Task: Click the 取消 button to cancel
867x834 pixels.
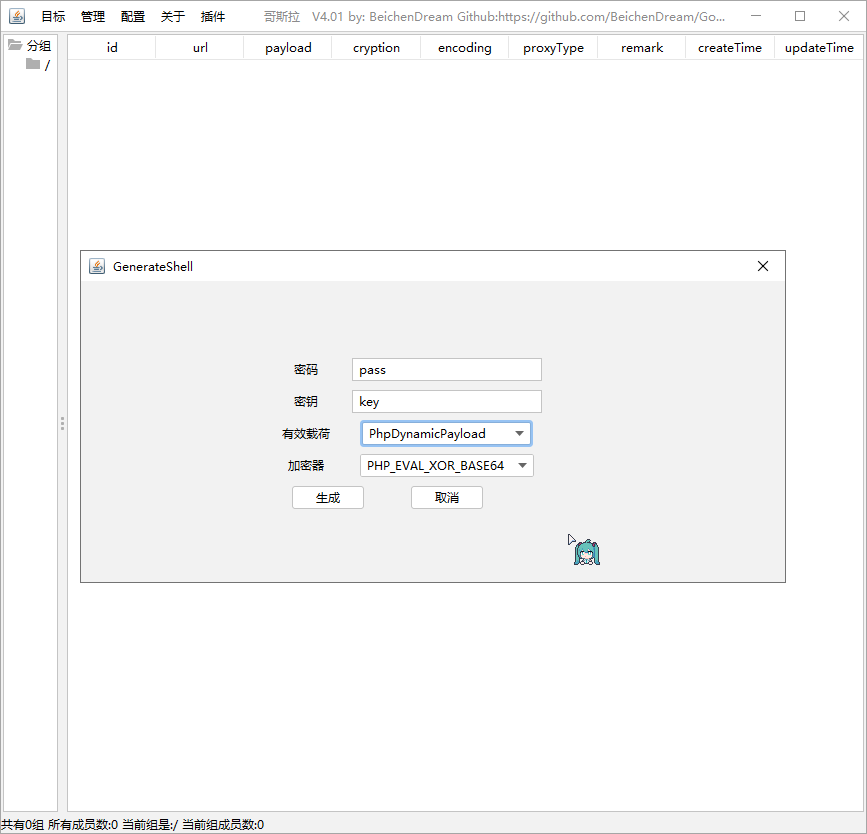Action: coord(446,497)
